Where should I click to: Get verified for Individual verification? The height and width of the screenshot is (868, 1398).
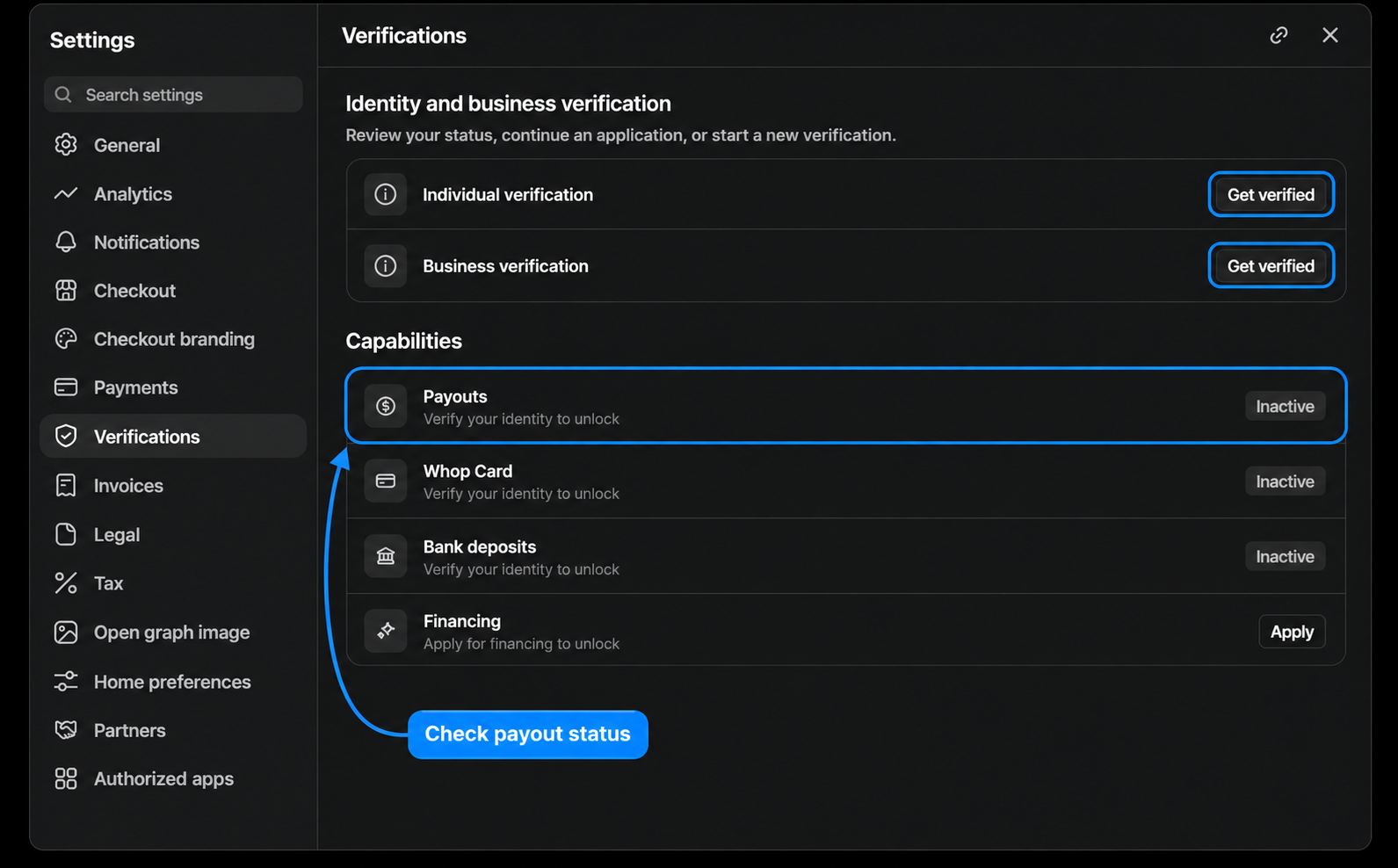pos(1271,194)
